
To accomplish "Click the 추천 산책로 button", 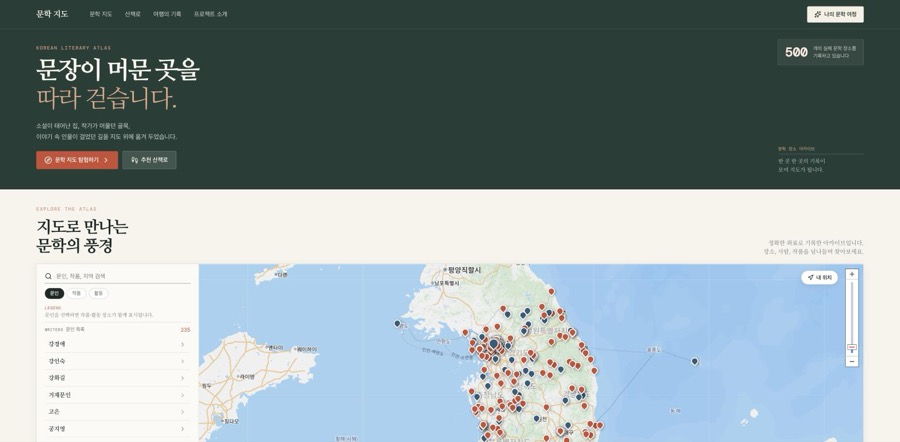I will pos(149,160).
